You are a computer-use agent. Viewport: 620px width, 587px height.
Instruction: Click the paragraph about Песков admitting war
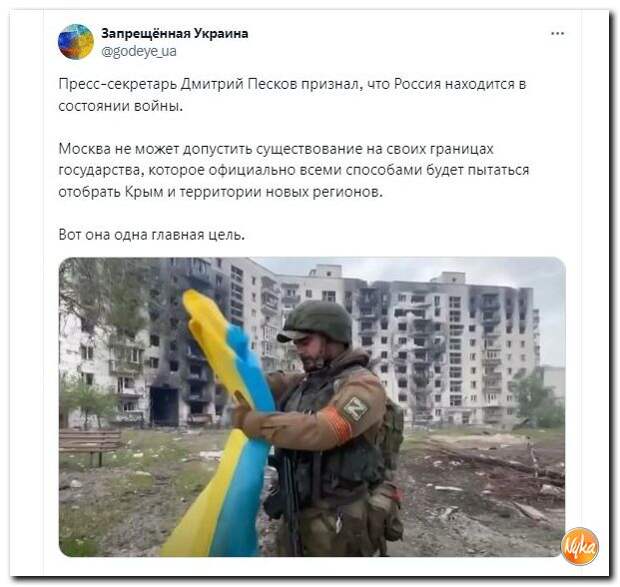pyautogui.click(x=292, y=95)
